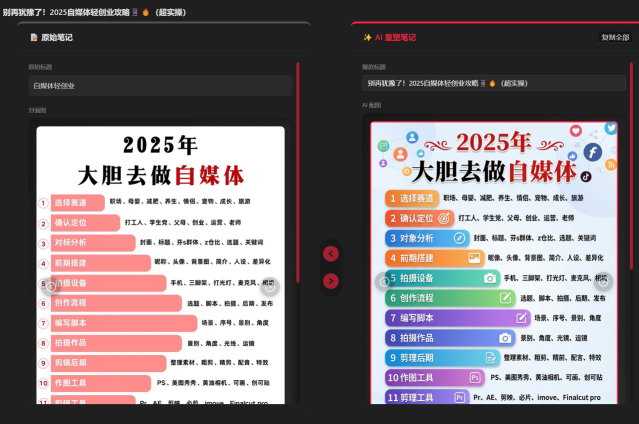Show previous image on AI image carousel
Screen dimensions: 639x424
coord(384,281)
